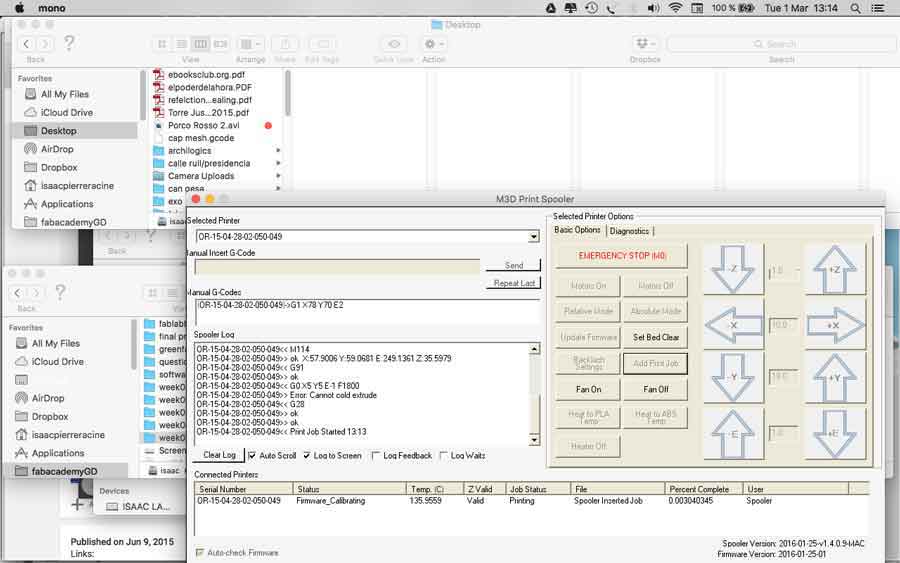Open the Selected Printer dropdown
Viewport: 900px width, 563px height.
[534, 236]
